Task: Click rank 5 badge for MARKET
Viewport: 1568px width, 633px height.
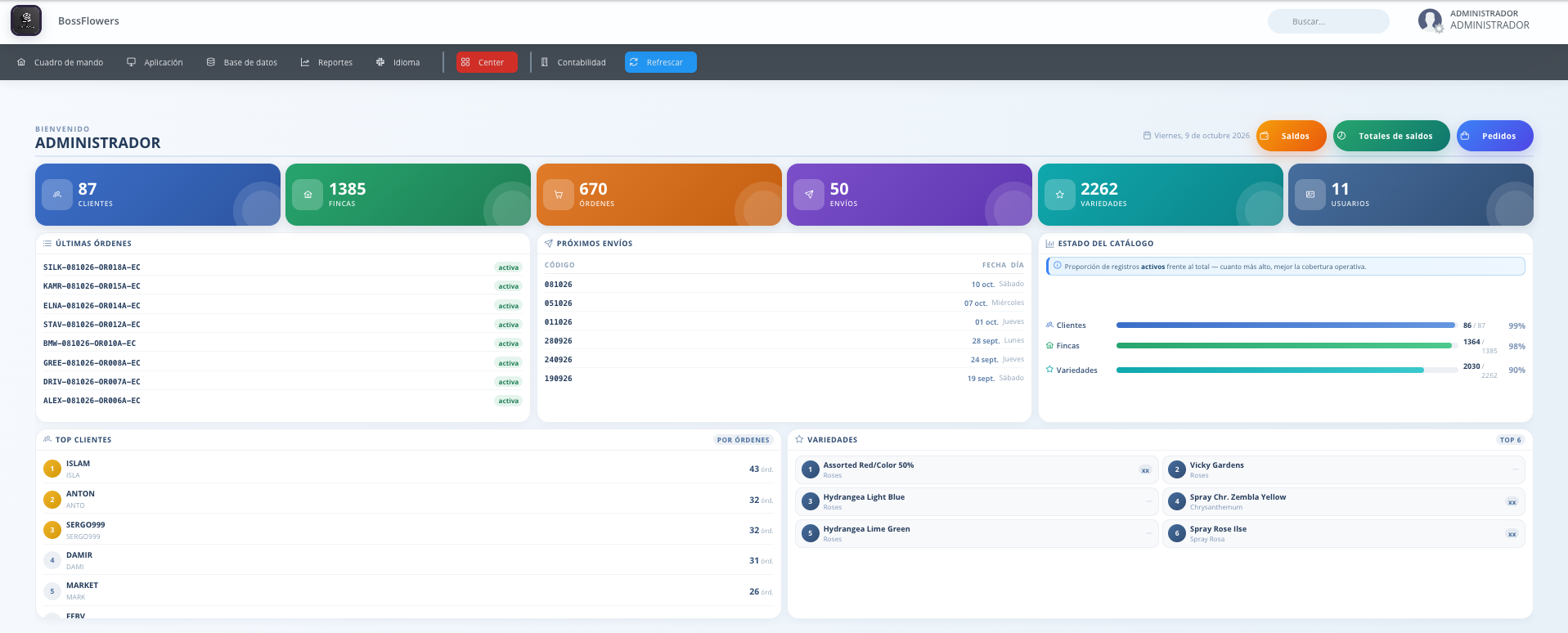Action: 52,591
